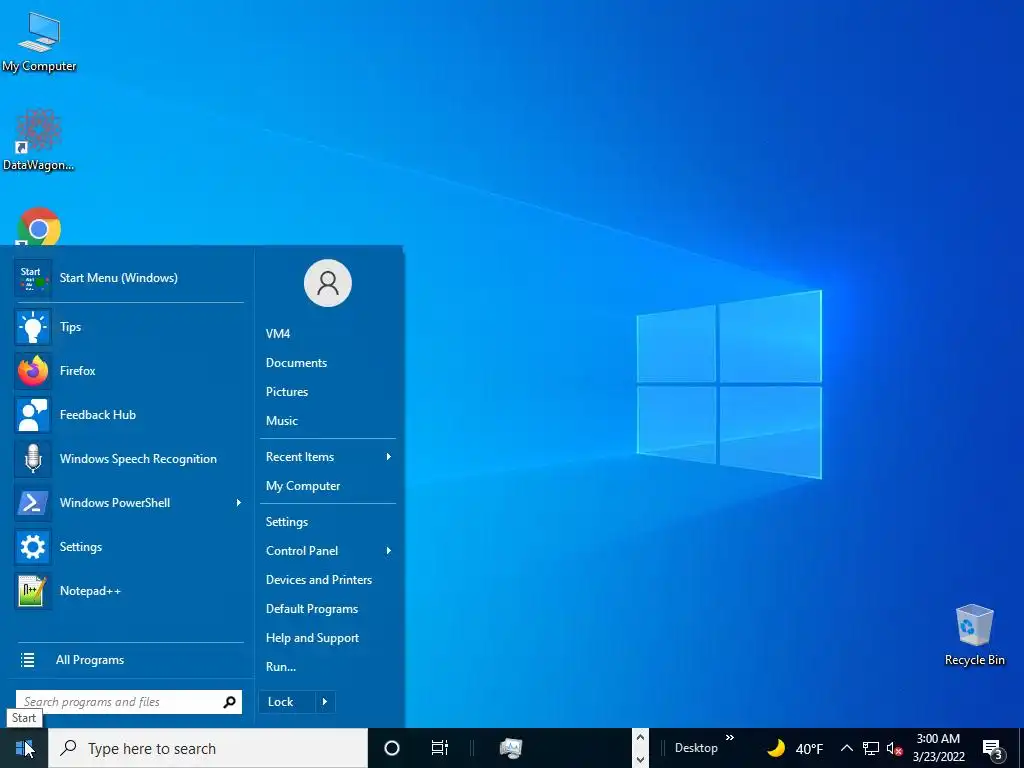Show All Programs list
This screenshot has height=768, width=1024.
pyautogui.click(x=129, y=660)
